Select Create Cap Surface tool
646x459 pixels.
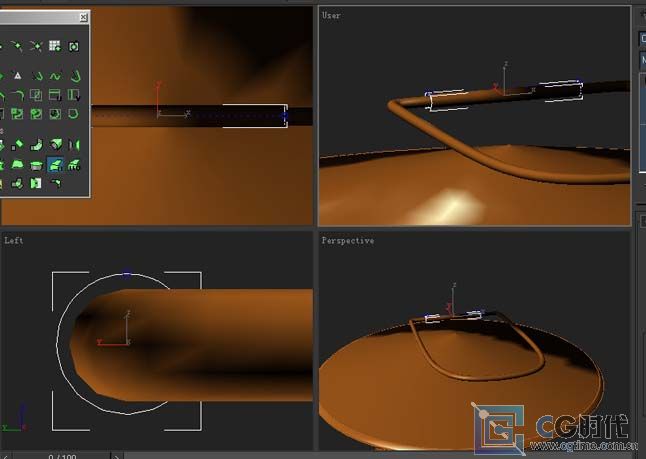pyautogui.click(x=36, y=165)
